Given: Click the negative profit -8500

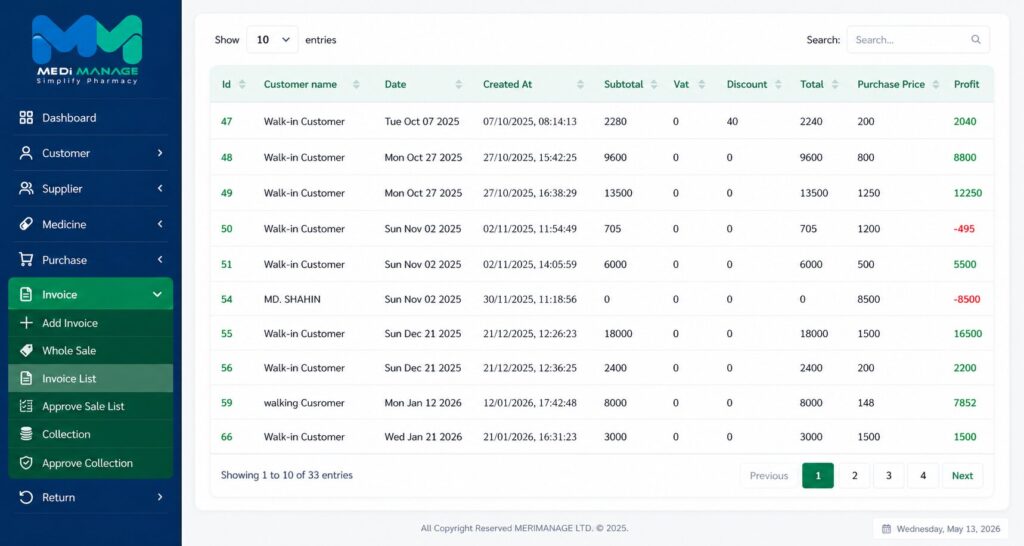Looking at the screenshot, I should [967, 299].
